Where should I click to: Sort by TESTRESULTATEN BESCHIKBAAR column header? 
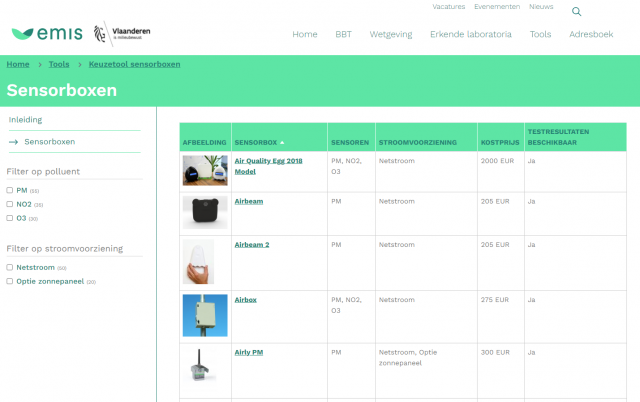558,137
